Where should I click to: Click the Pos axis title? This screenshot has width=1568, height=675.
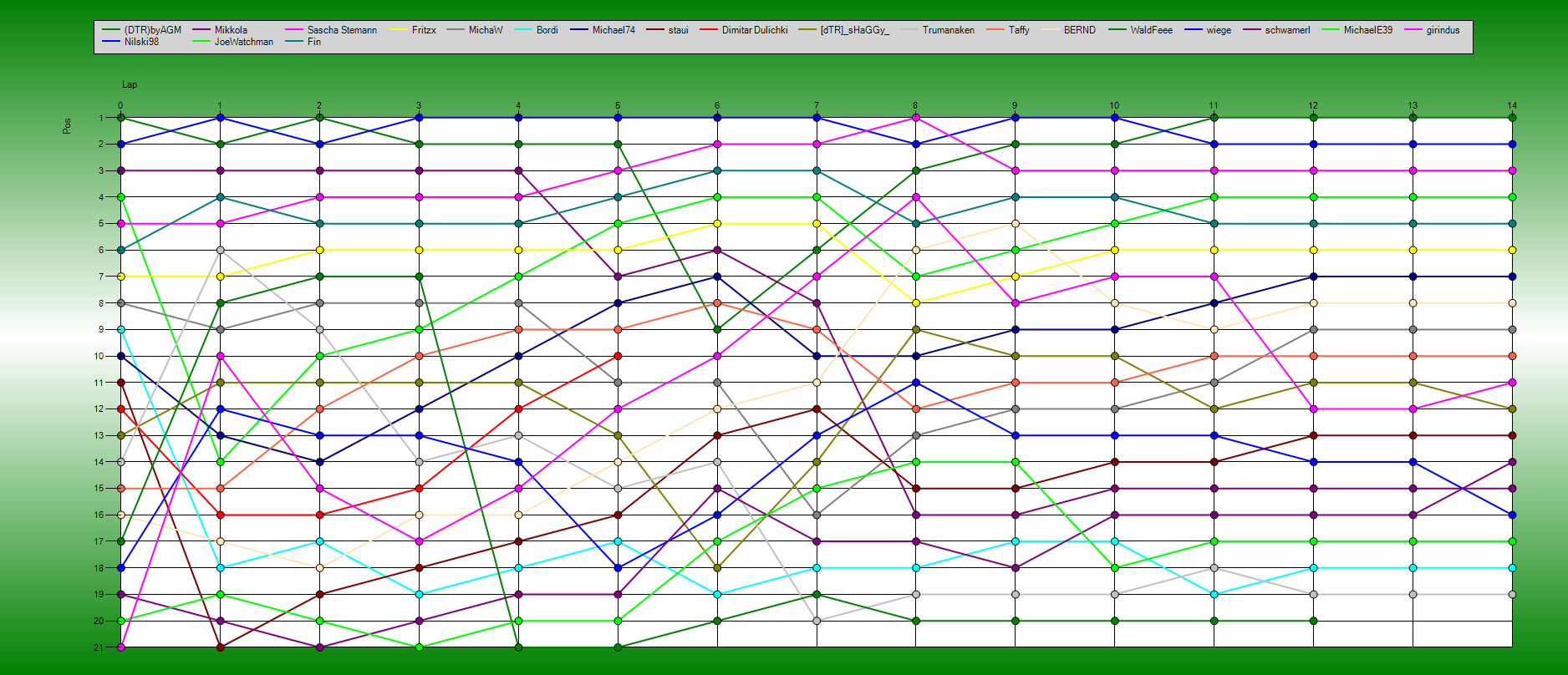[67, 125]
